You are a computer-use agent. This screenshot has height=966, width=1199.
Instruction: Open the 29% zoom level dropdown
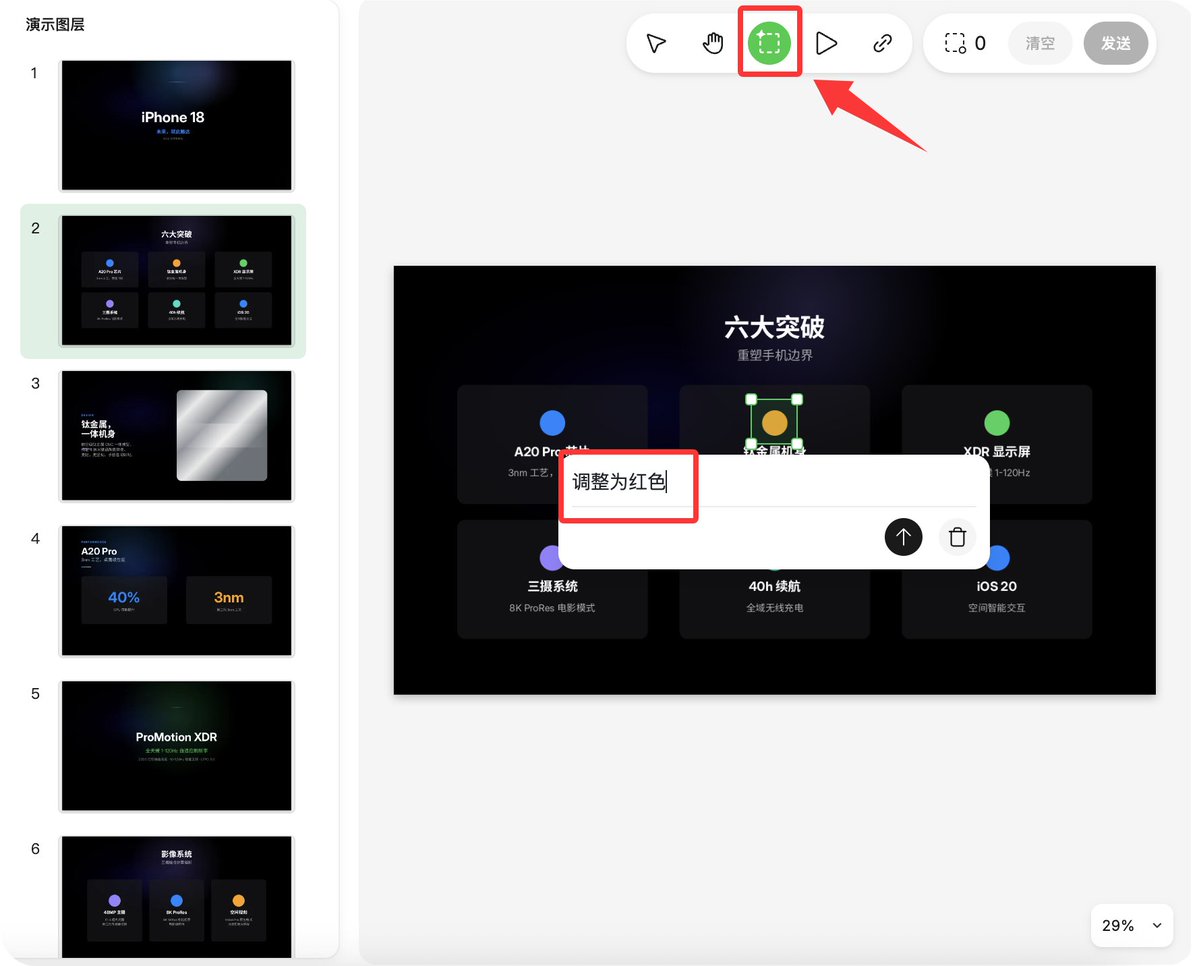click(1132, 925)
